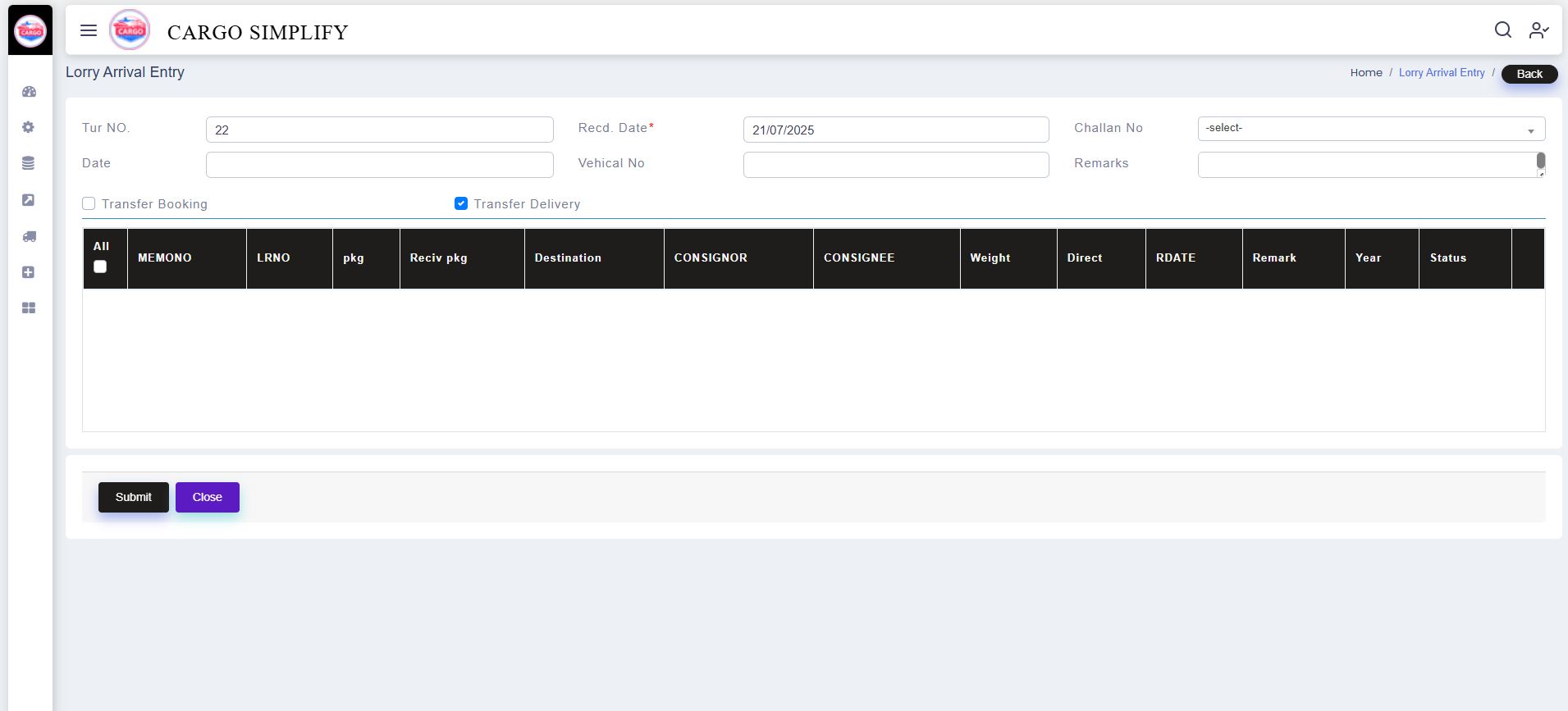Enable the Transfer Booking checkbox
Viewport: 1568px width, 711px height.
pyautogui.click(x=89, y=203)
